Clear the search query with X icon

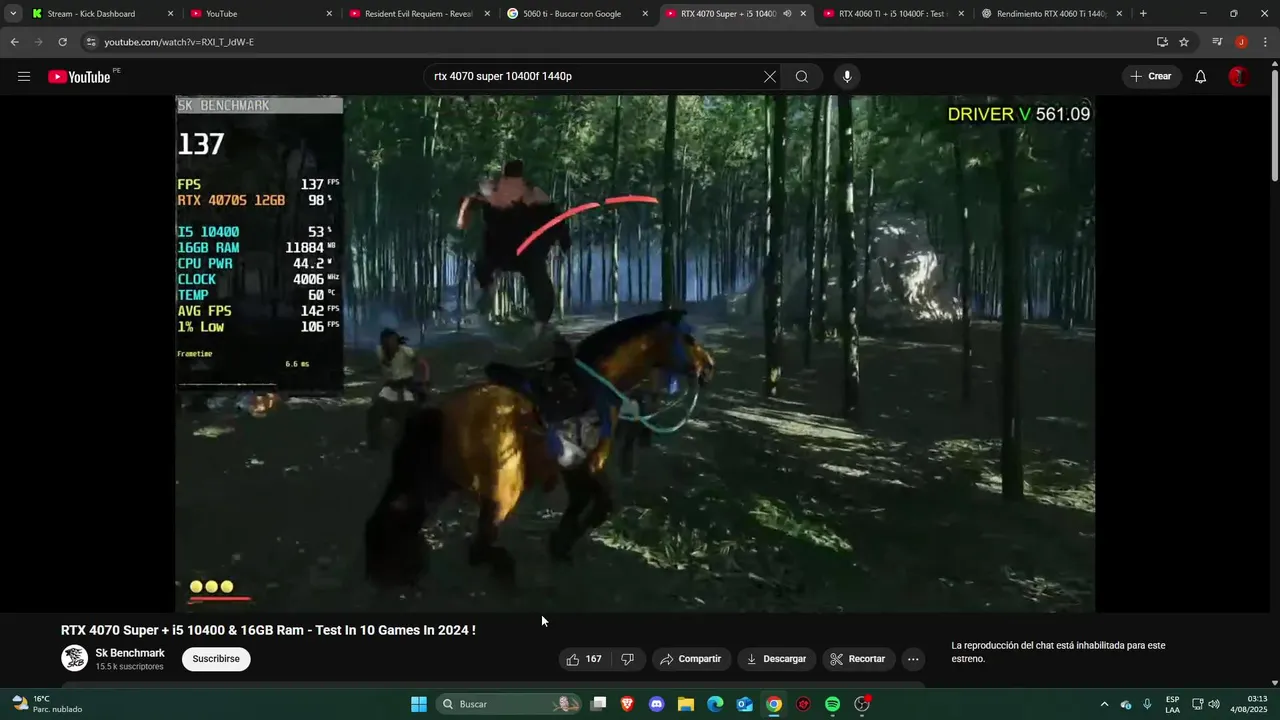[x=770, y=77]
